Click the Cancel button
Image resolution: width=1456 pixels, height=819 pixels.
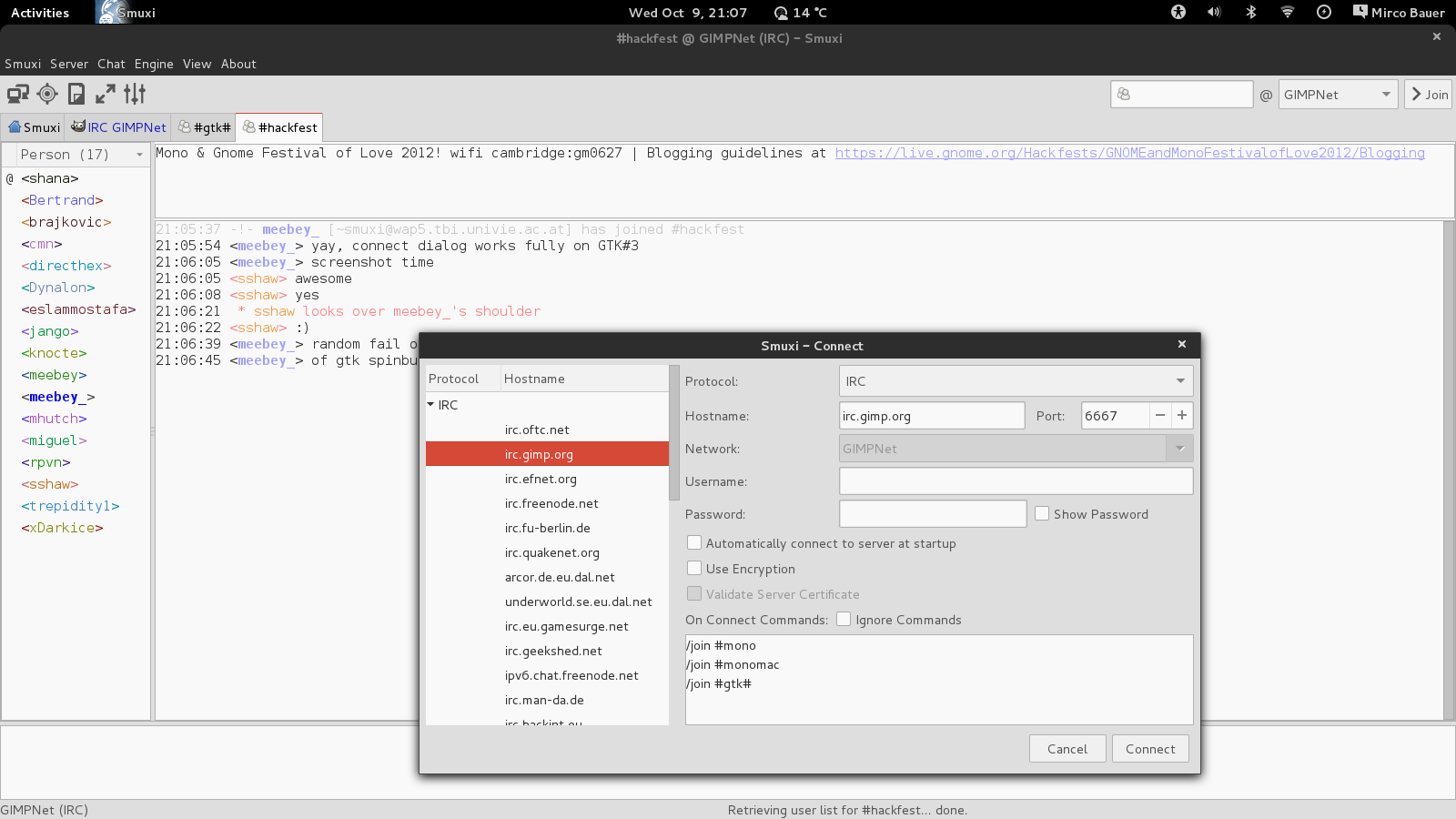tap(1067, 749)
